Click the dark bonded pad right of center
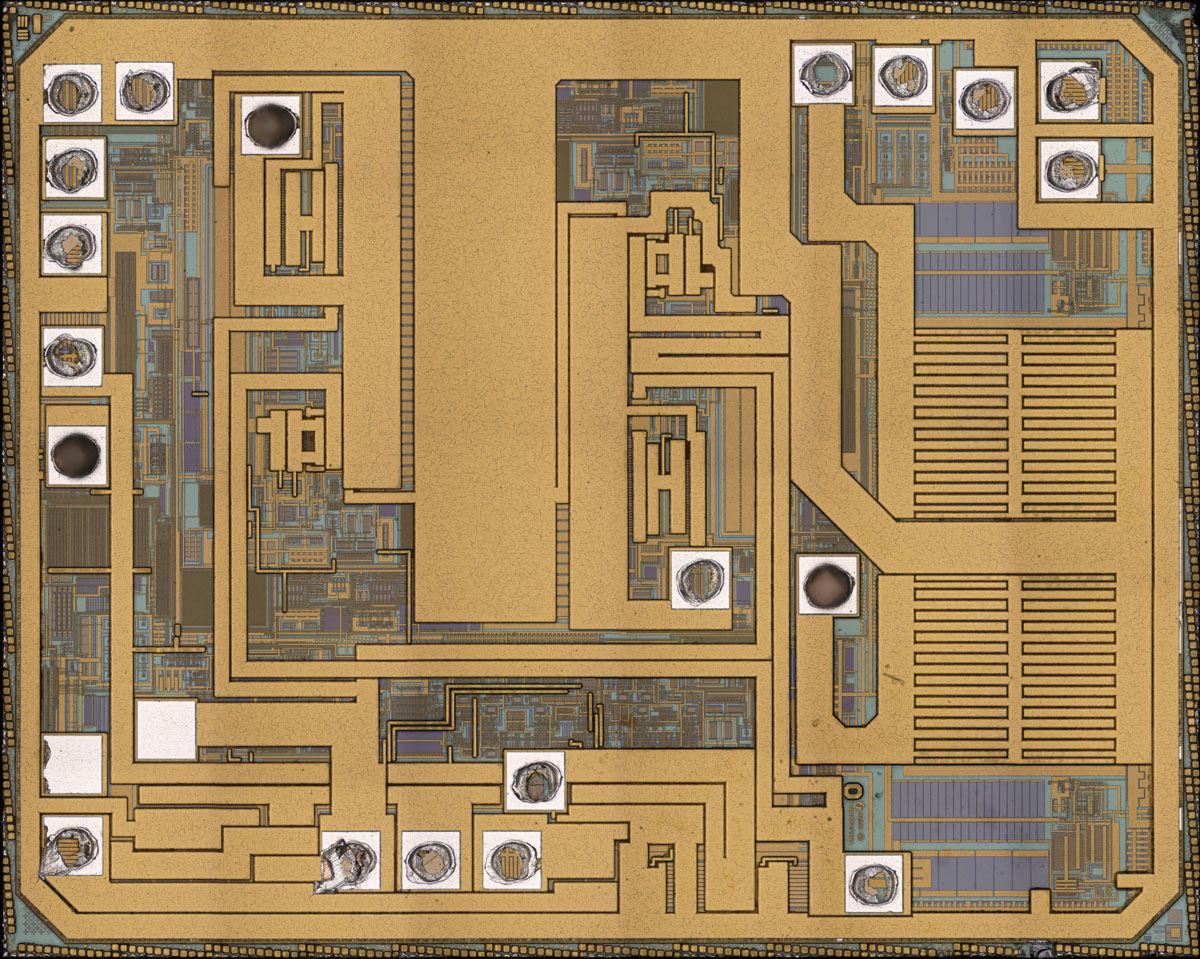 828,585
